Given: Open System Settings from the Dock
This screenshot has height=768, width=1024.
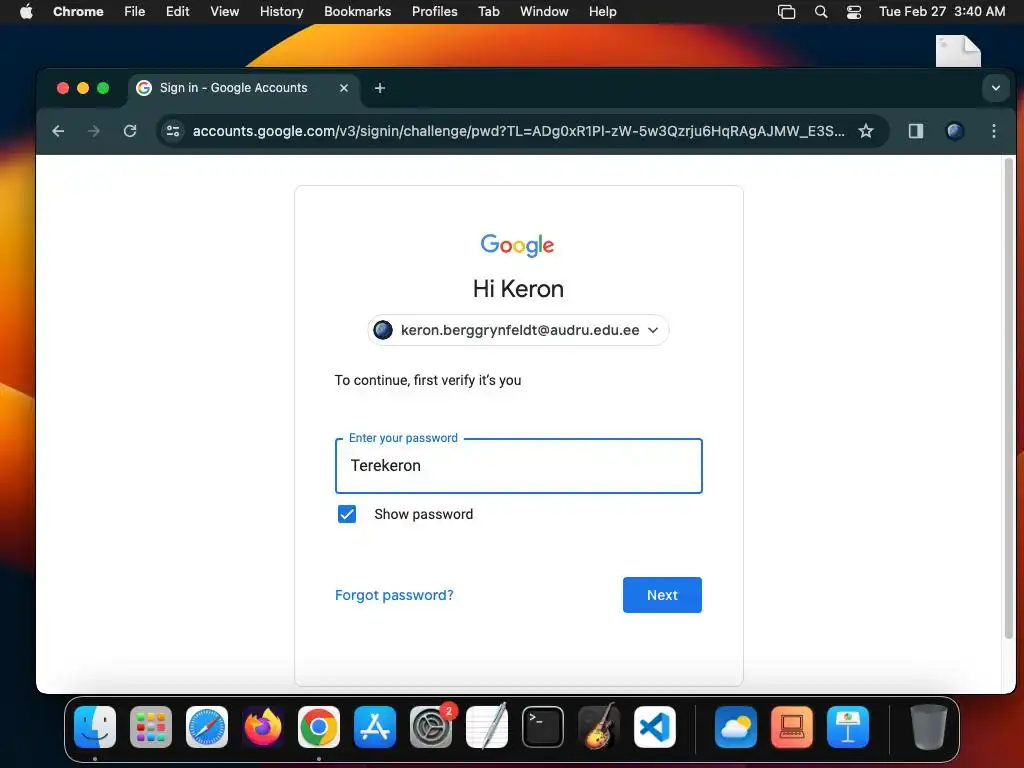Looking at the screenshot, I should tap(431, 727).
